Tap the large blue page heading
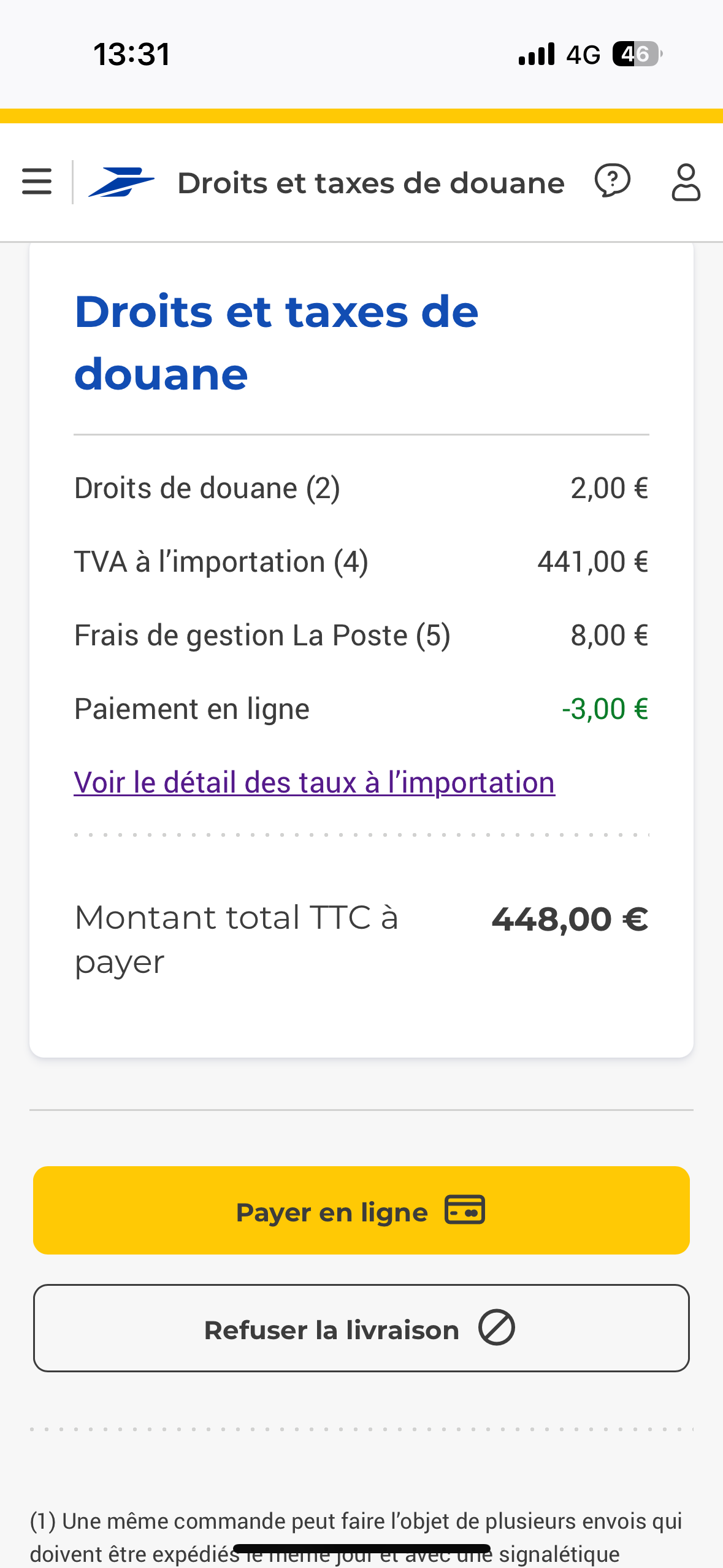This screenshot has width=723, height=1568. tap(276, 342)
